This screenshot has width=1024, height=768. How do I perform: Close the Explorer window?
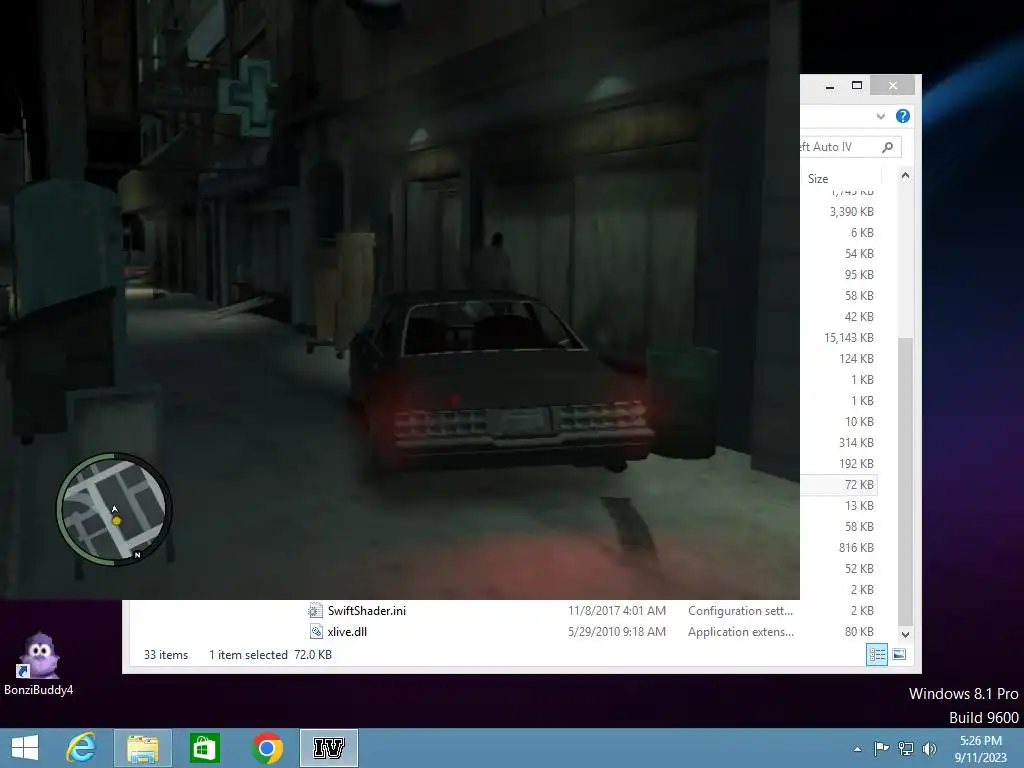(892, 86)
